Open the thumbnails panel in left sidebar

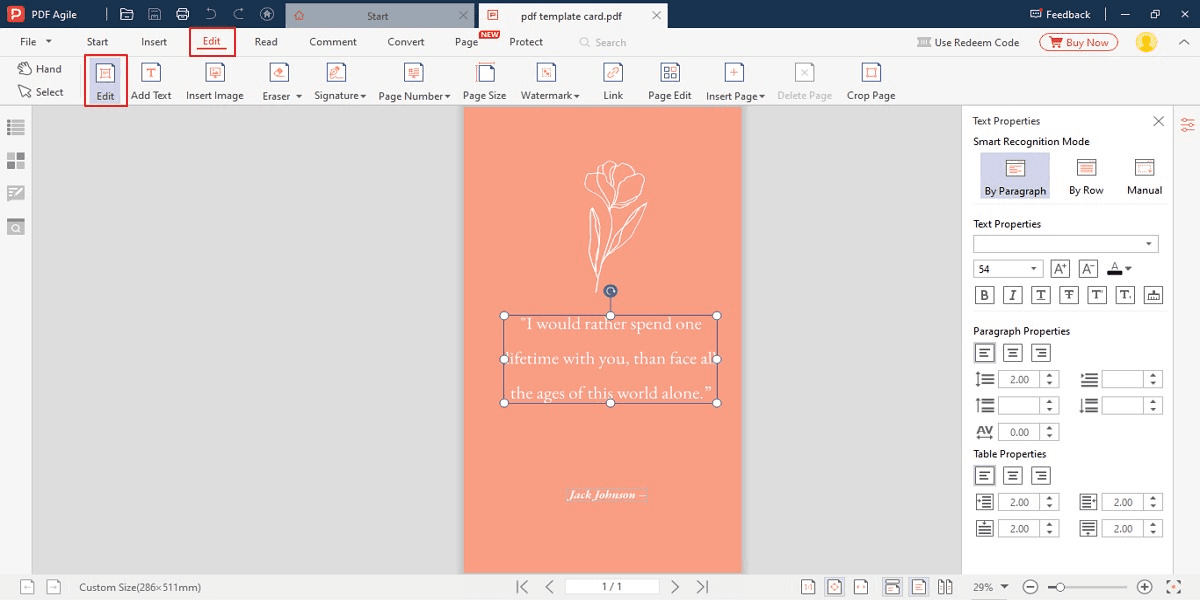click(16, 160)
